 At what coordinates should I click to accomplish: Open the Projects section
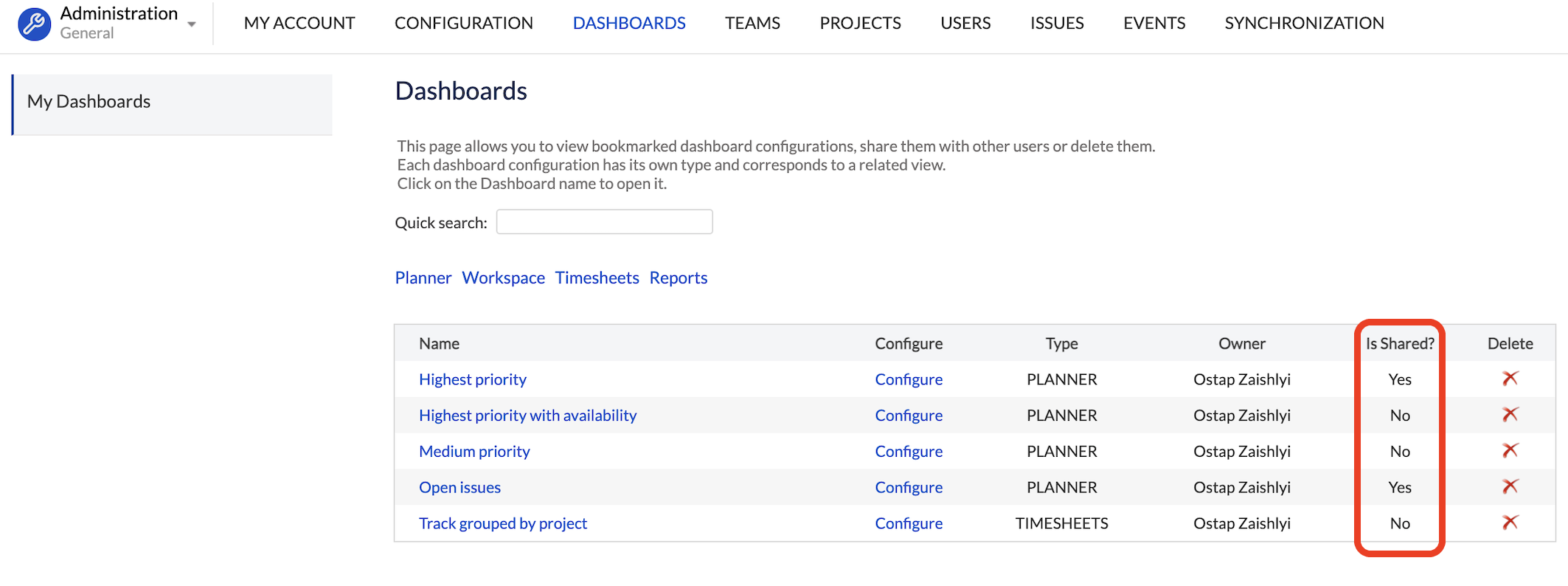(860, 24)
